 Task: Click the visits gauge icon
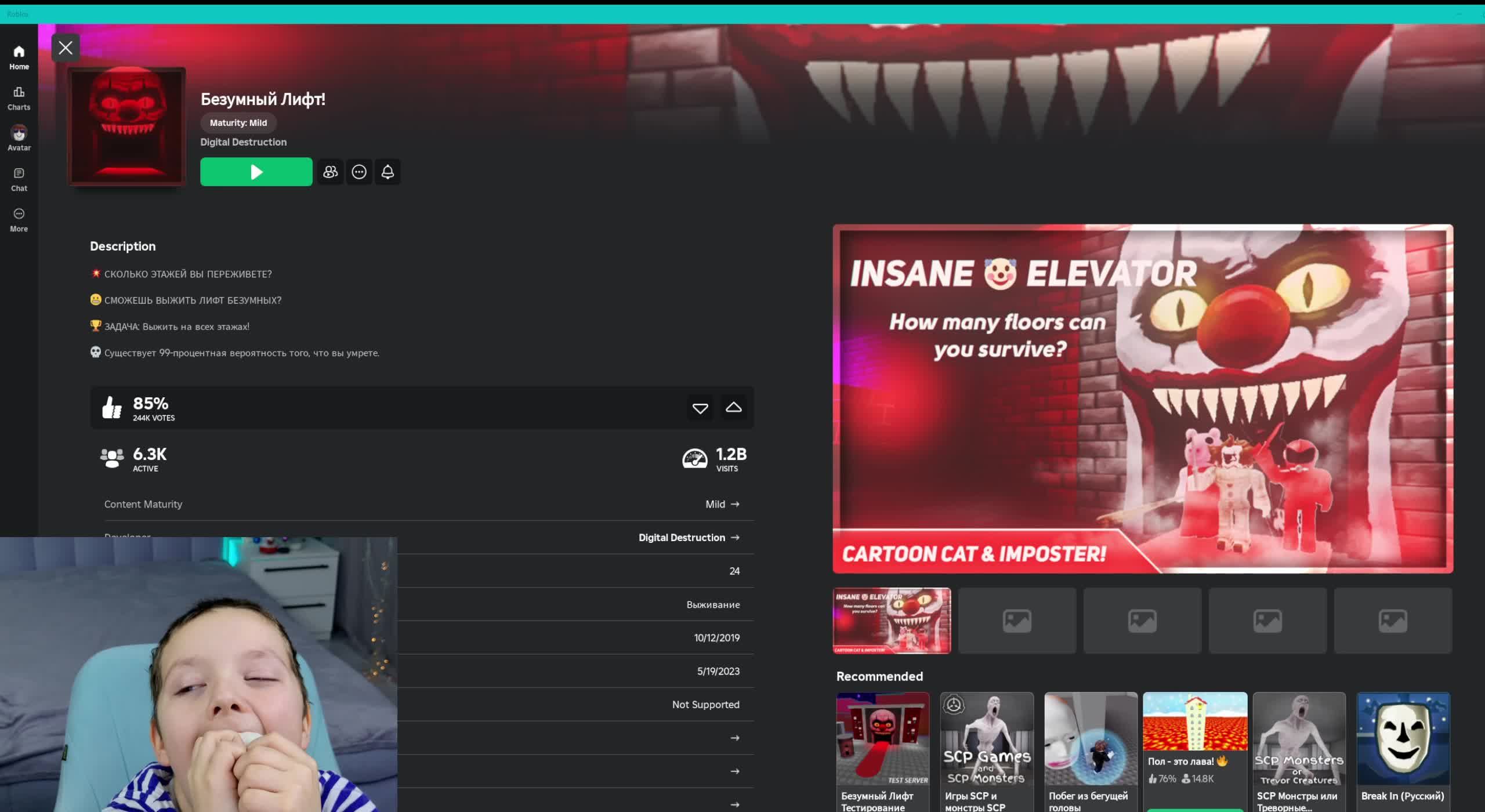[x=694, y=458]
